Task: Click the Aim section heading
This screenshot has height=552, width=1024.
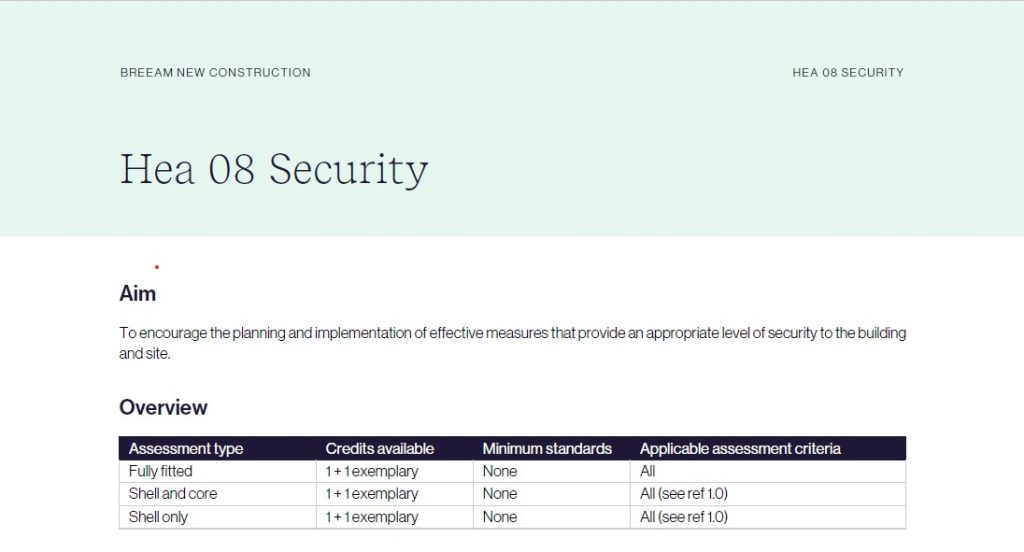Action: click(x=137, y=293)
